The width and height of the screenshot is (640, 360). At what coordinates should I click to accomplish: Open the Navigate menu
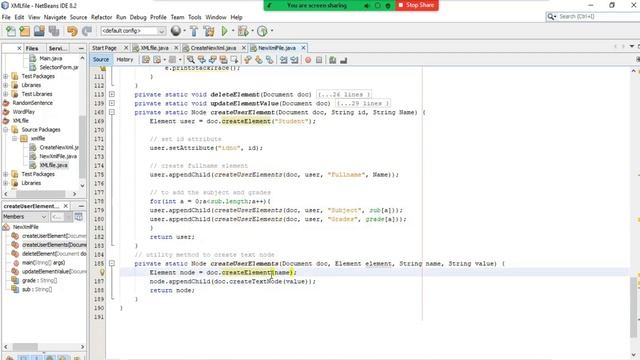pyautogui.click(x=55, y=17)
